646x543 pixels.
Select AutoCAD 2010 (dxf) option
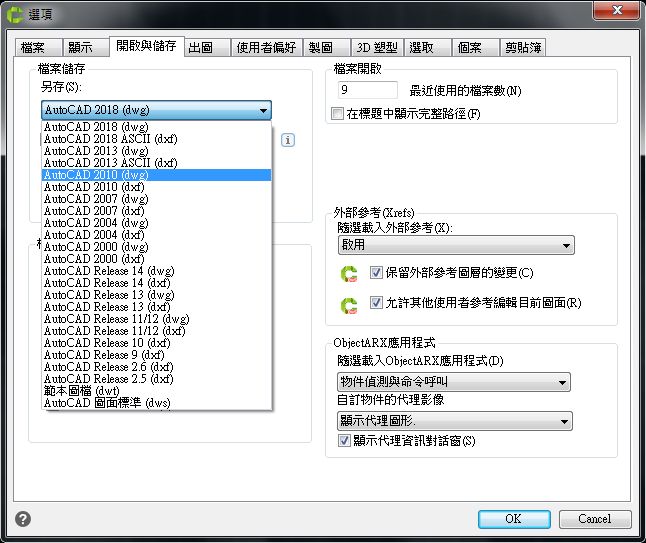(x=157, y=187)
